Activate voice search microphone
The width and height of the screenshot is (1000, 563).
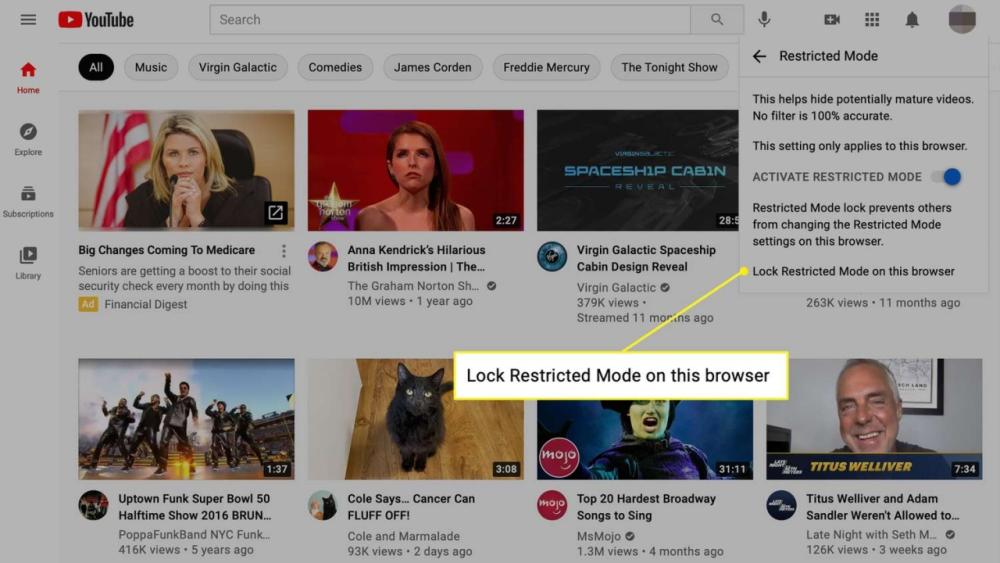pyautogui.click(x=764, y=20)
